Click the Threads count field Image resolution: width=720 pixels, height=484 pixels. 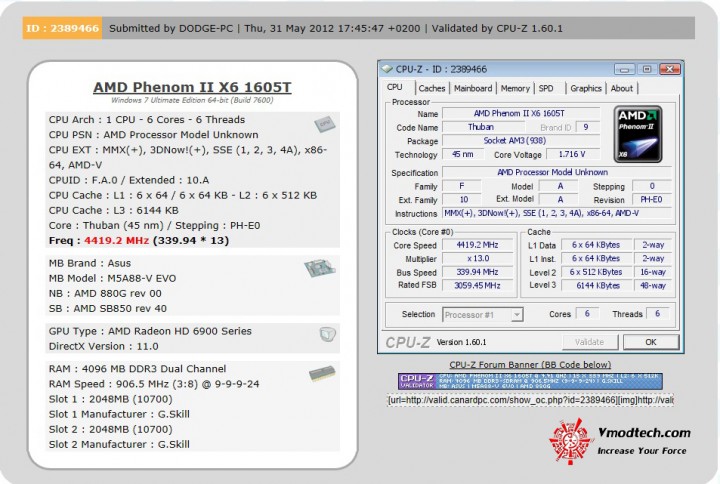[x=658, y=314]
